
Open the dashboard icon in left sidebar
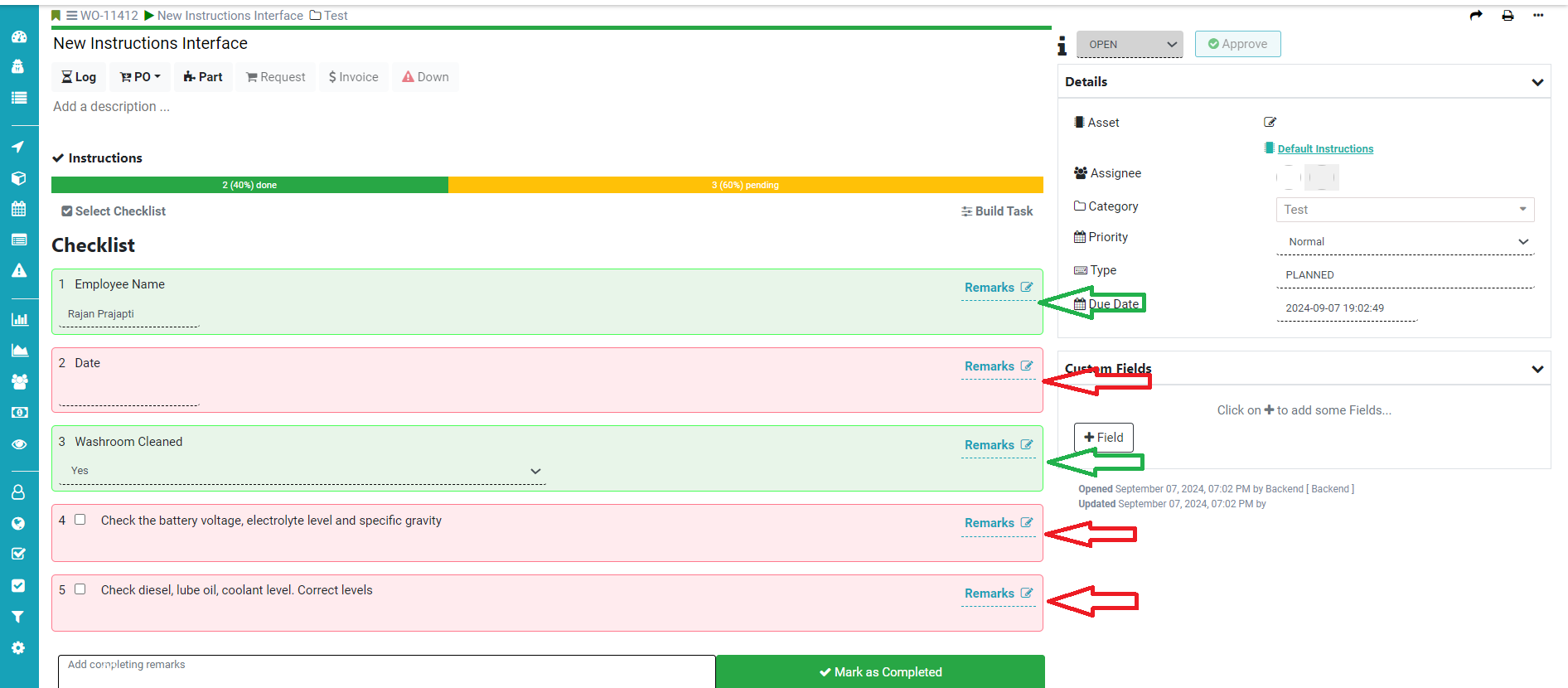coord(18,36)
